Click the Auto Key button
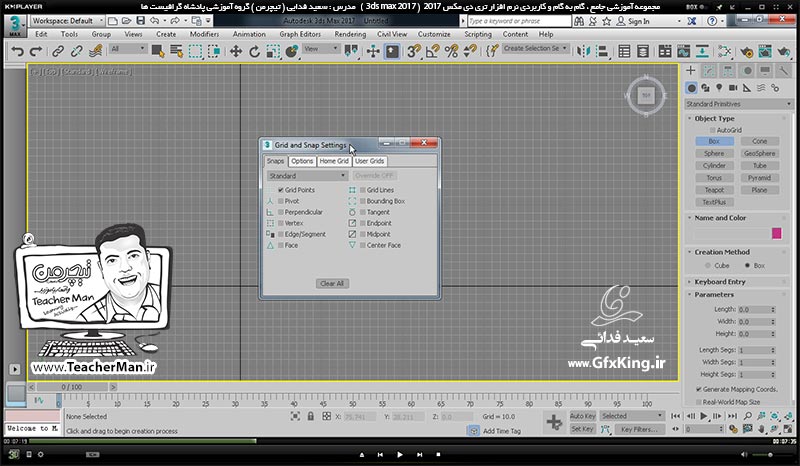 pyautogui.click(x=582, y=416)
